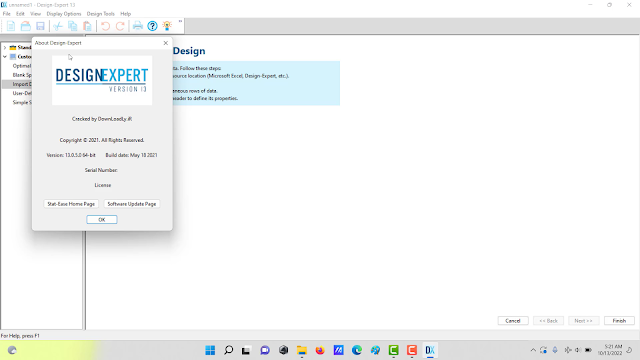Open the Design Tools menu
This screenshot has width=640, height=360.
(x=100, y=13)
